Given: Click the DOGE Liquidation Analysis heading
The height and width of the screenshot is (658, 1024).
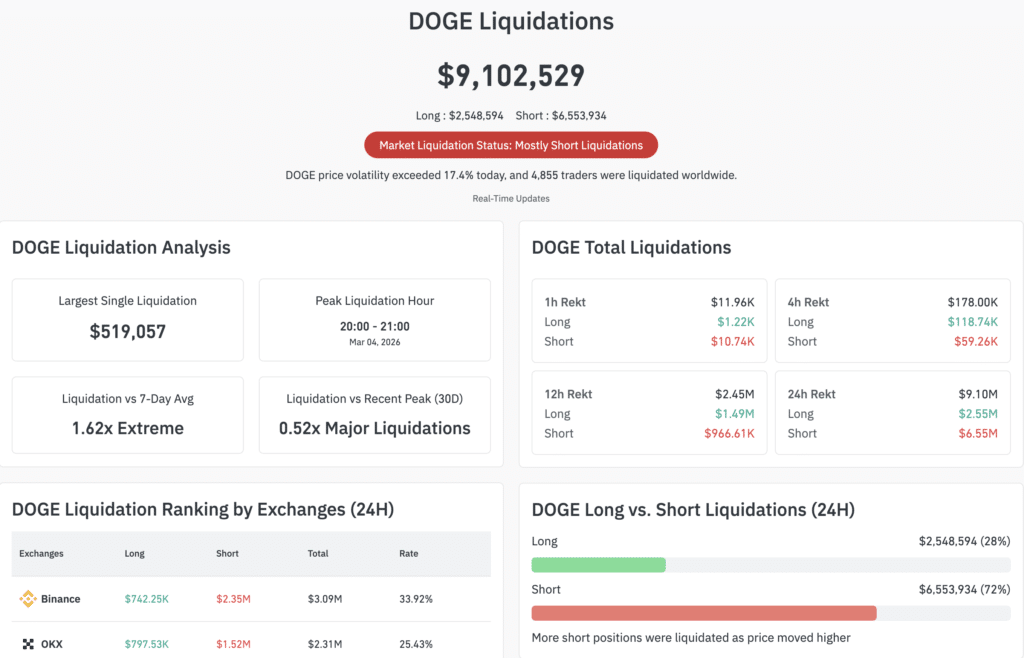Looking at the screenshot, I should coord(119,247).
